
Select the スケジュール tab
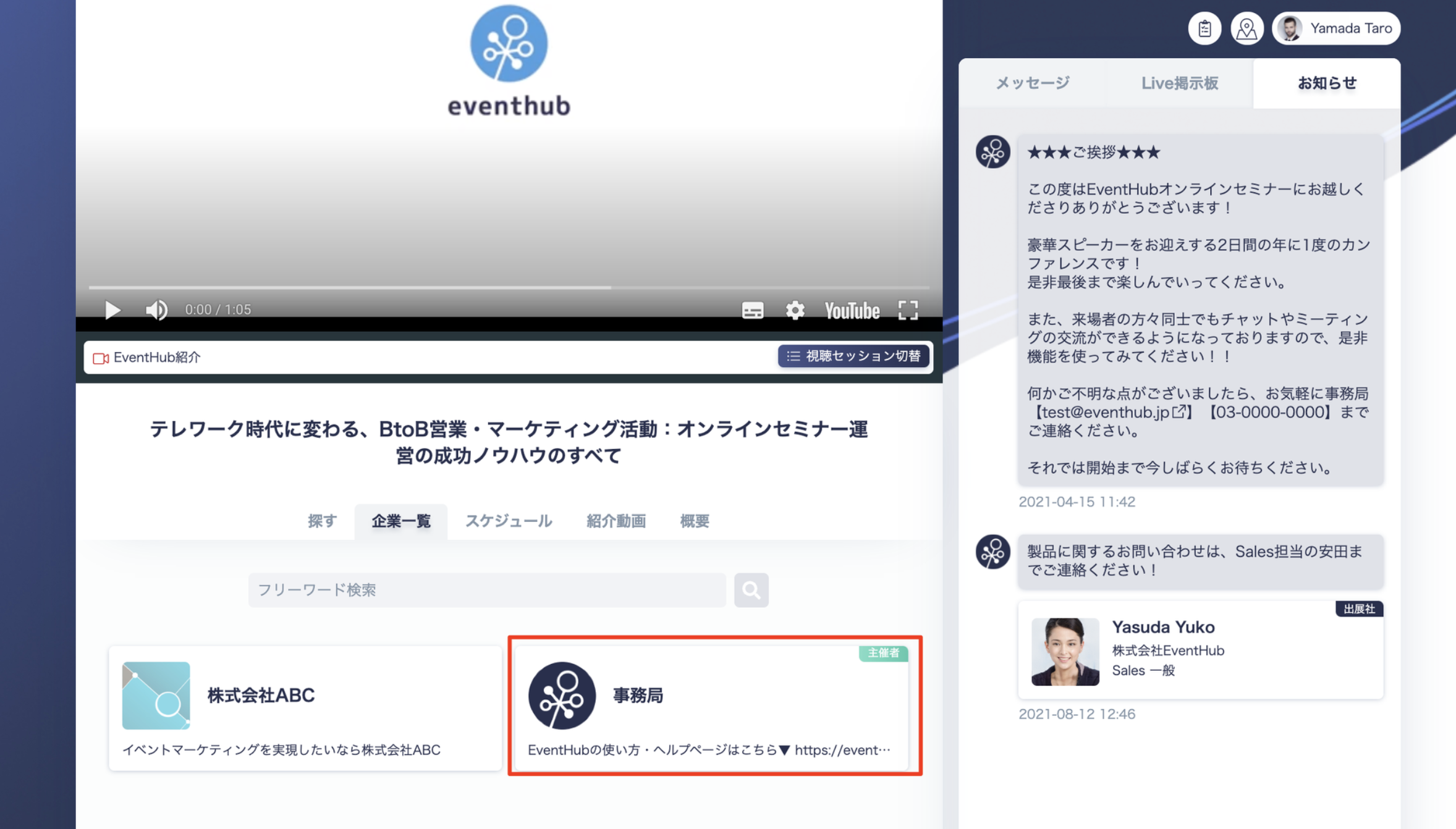(x=508, y=521)
